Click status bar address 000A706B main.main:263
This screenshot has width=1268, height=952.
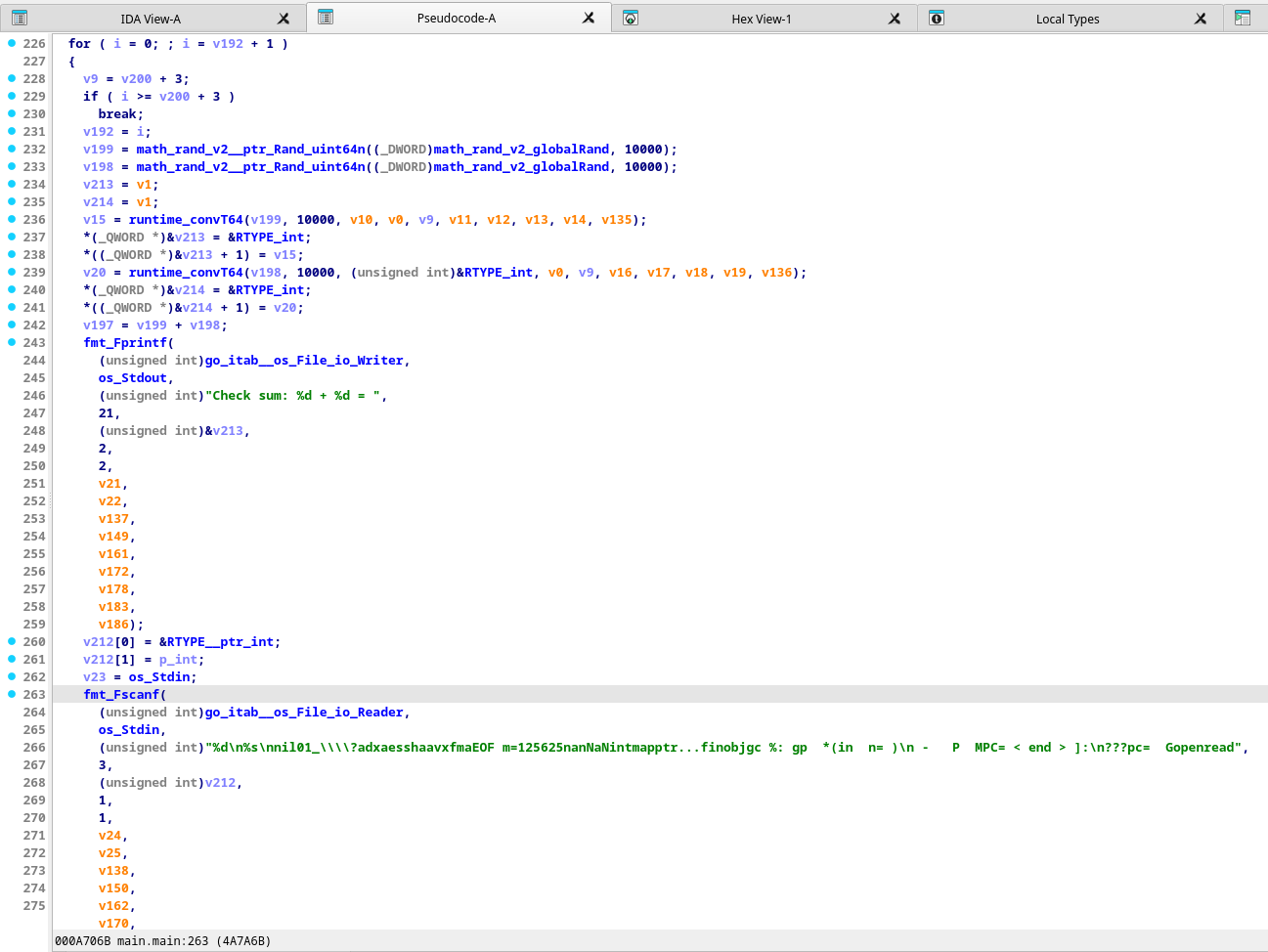coord(131,941)
